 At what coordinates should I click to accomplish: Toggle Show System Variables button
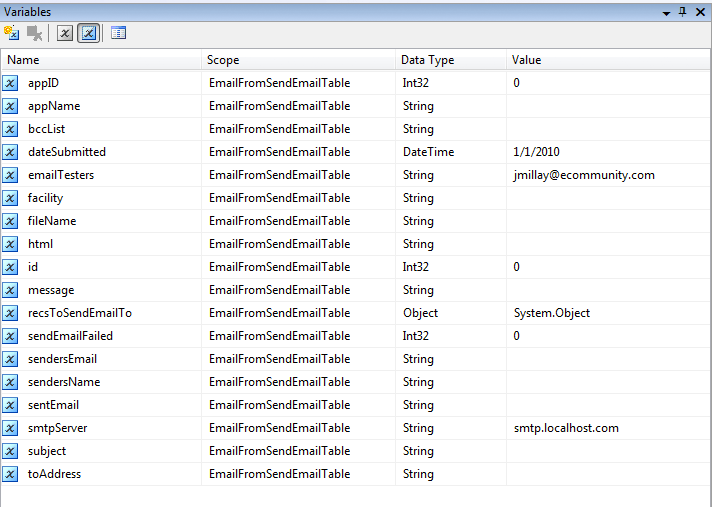[x=65, y=33]
